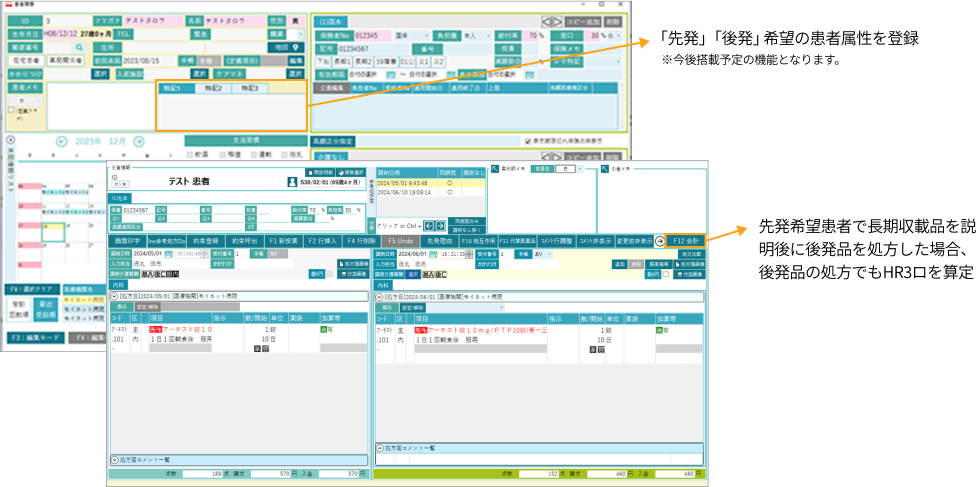Go to previous month in calendar
The height and width of the screenshot is (487, 980).
(62, 141)
